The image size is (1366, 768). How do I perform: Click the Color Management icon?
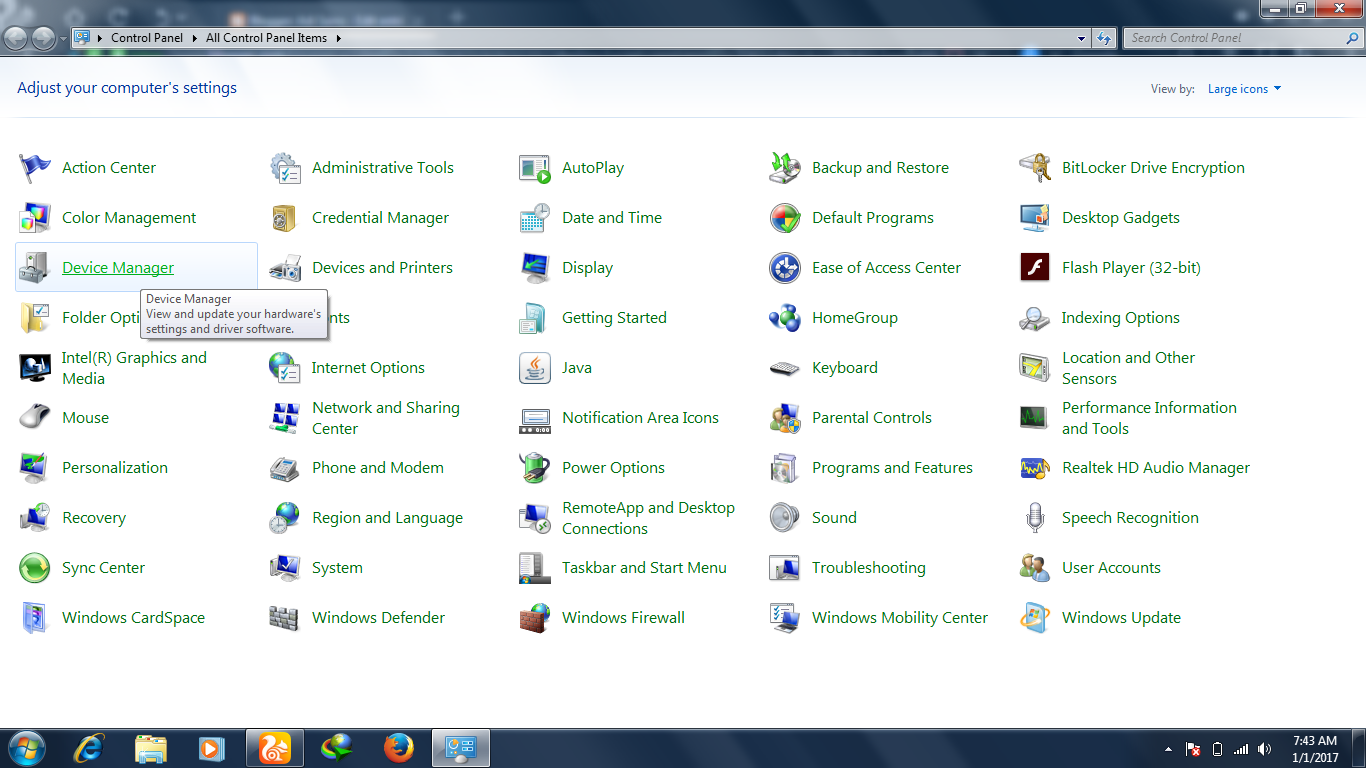coord(35,218)
